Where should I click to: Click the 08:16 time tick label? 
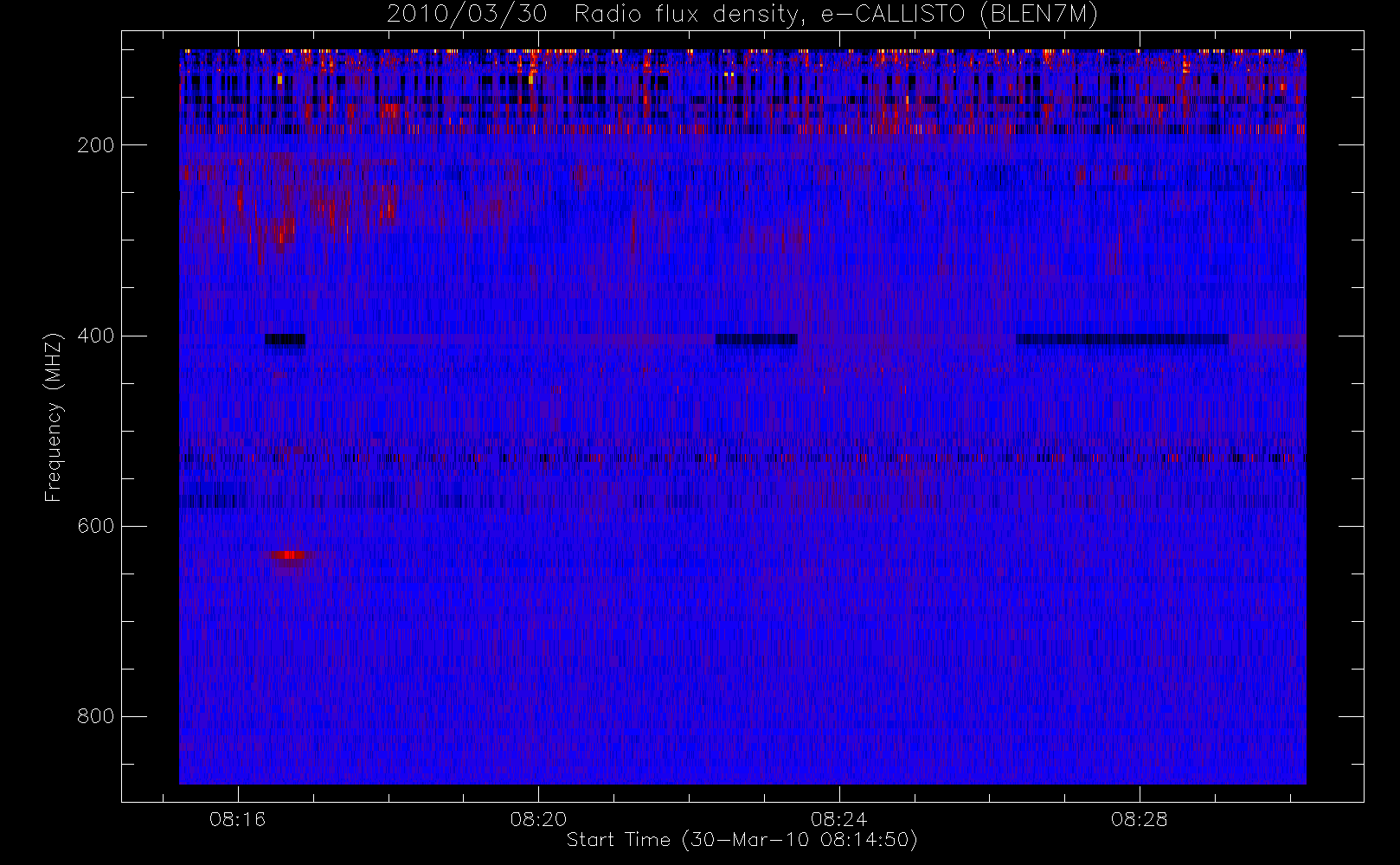[238, 819]
